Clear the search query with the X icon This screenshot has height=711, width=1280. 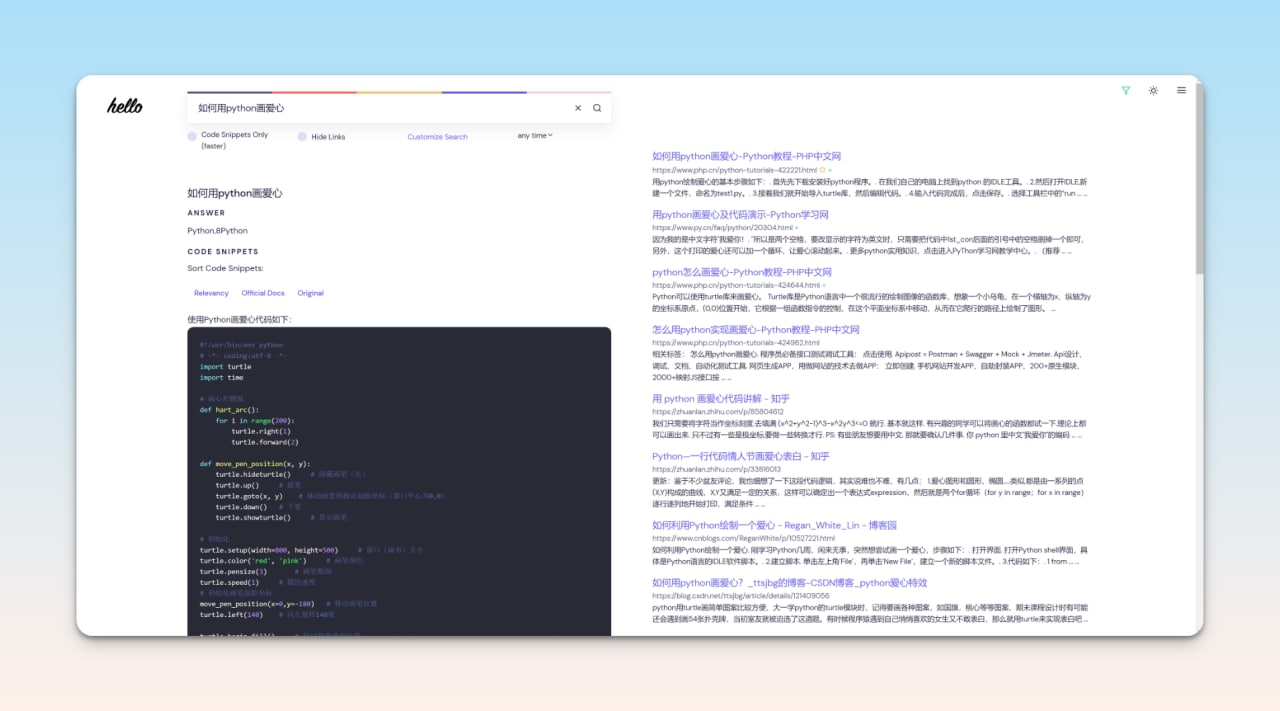tap(577, 108)
